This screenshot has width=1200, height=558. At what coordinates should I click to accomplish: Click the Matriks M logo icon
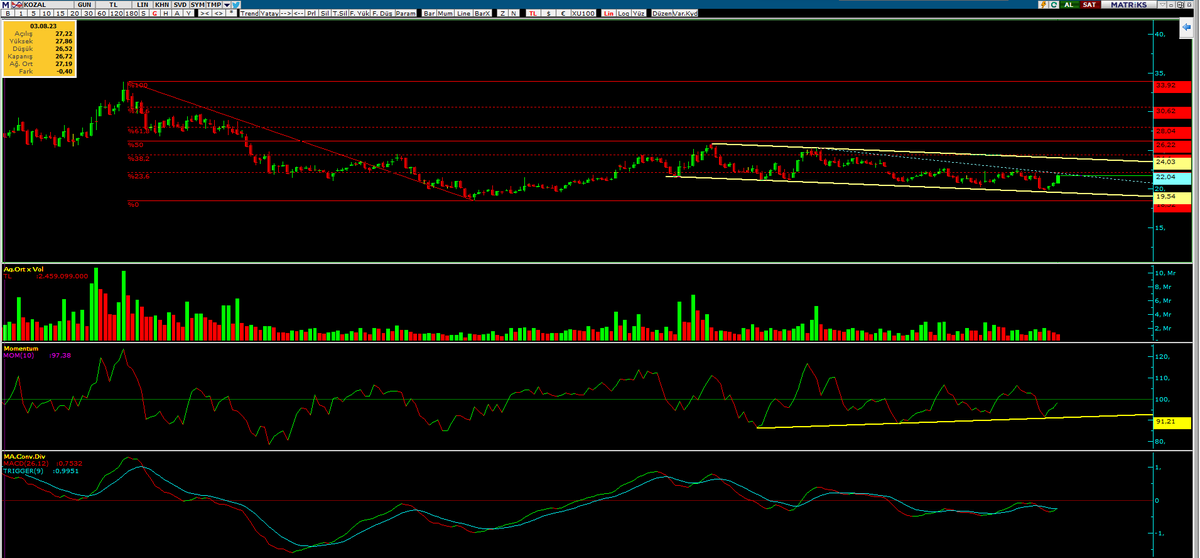coord(5,5)
